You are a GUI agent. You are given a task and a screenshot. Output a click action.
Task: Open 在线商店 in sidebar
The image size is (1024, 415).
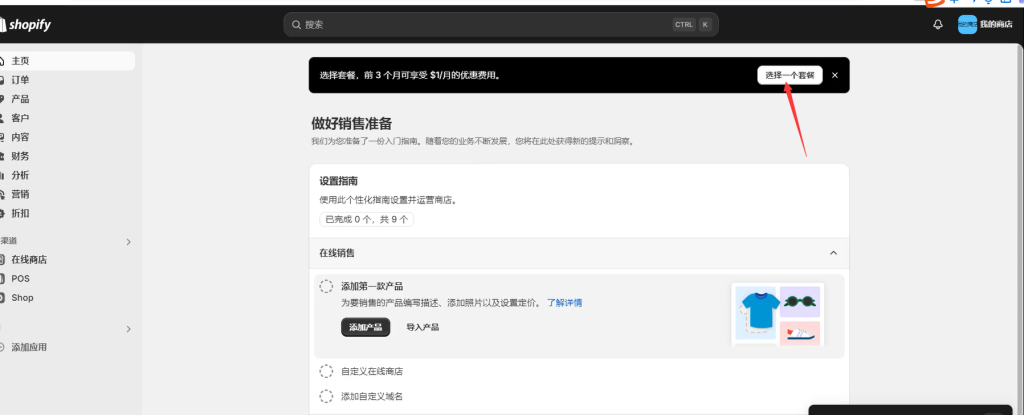(x=28, y=260)
